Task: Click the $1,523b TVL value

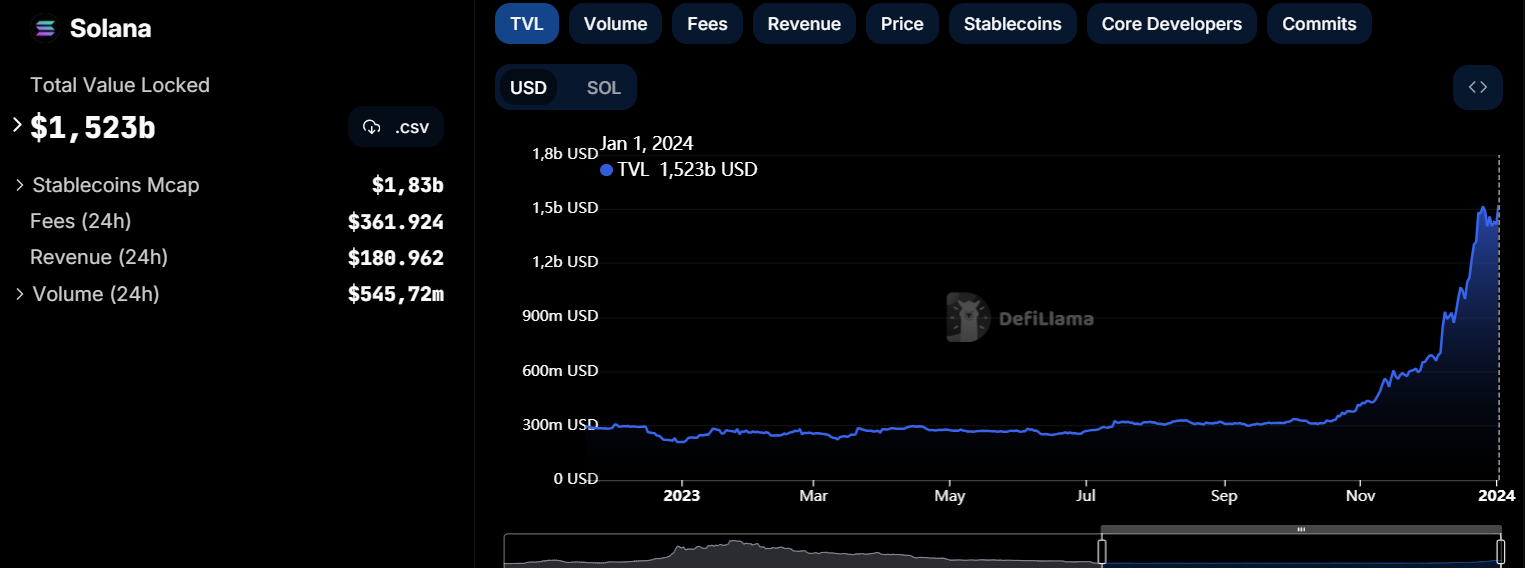Action: (x=93, y=127)
